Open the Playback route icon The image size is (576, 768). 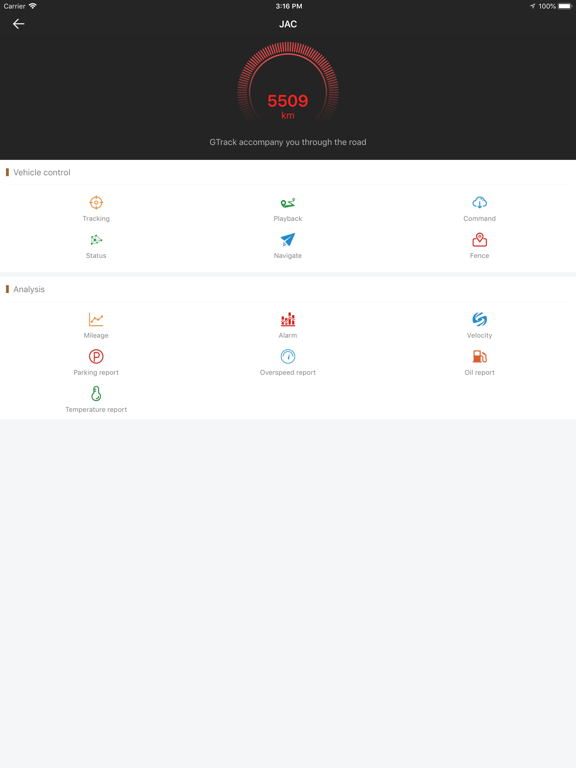pyautogui.click(x=288, y=202)
